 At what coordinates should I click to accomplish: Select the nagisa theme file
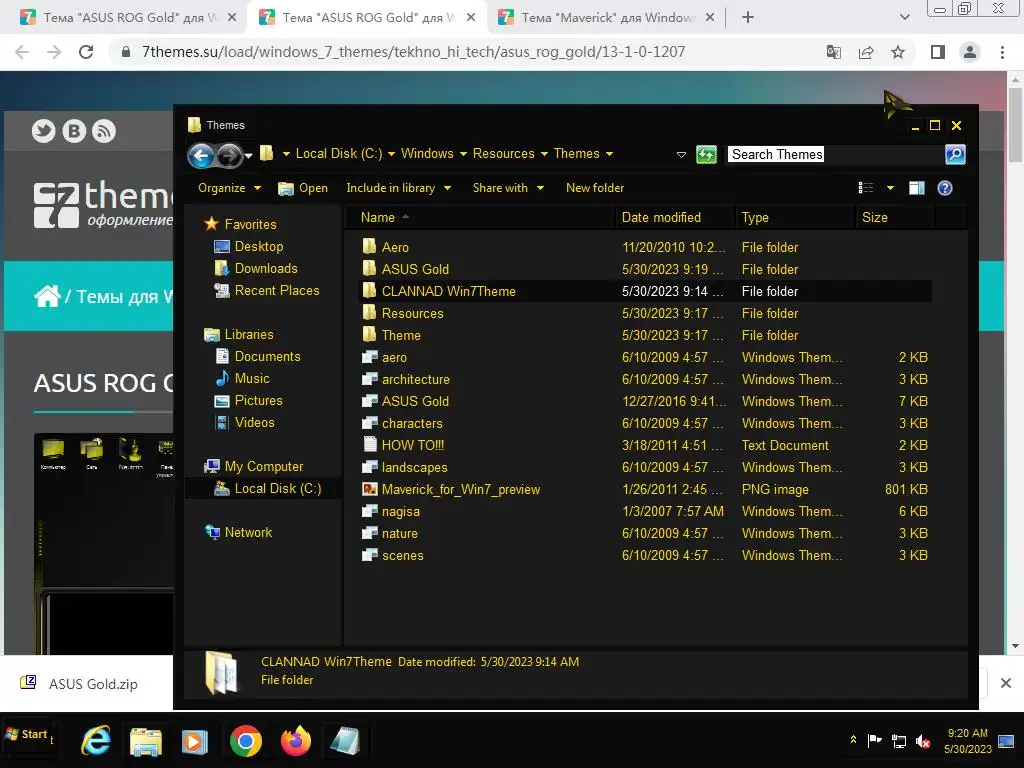point(645,511)
